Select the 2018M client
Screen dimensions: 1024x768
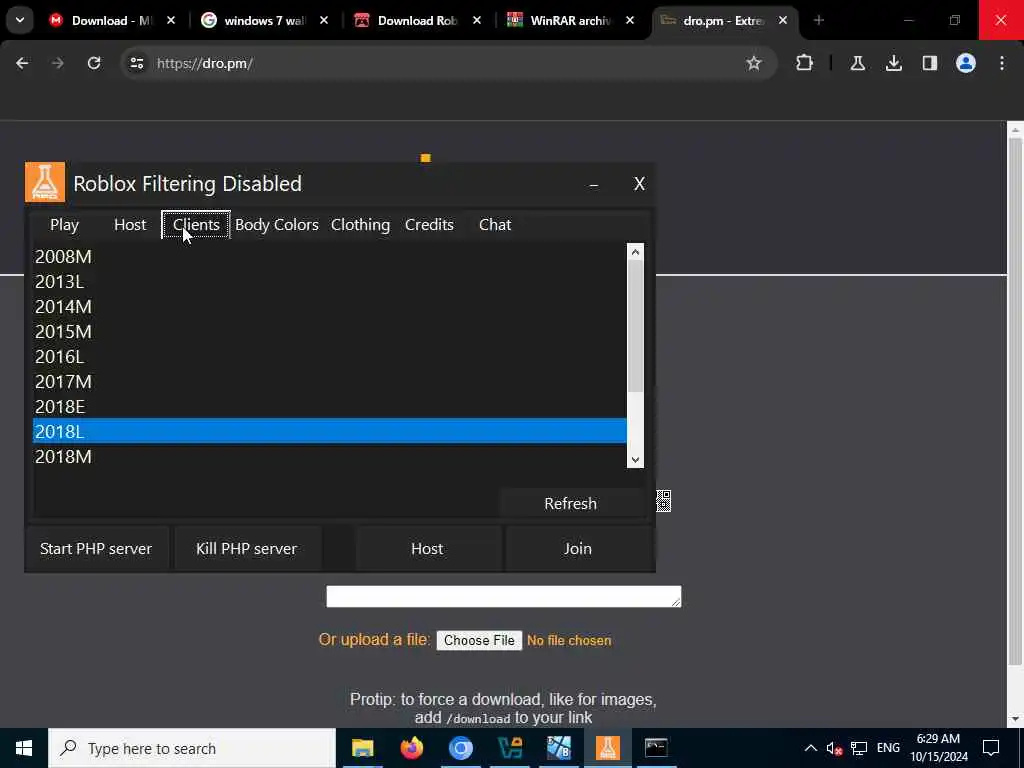(x=330, y=456)
